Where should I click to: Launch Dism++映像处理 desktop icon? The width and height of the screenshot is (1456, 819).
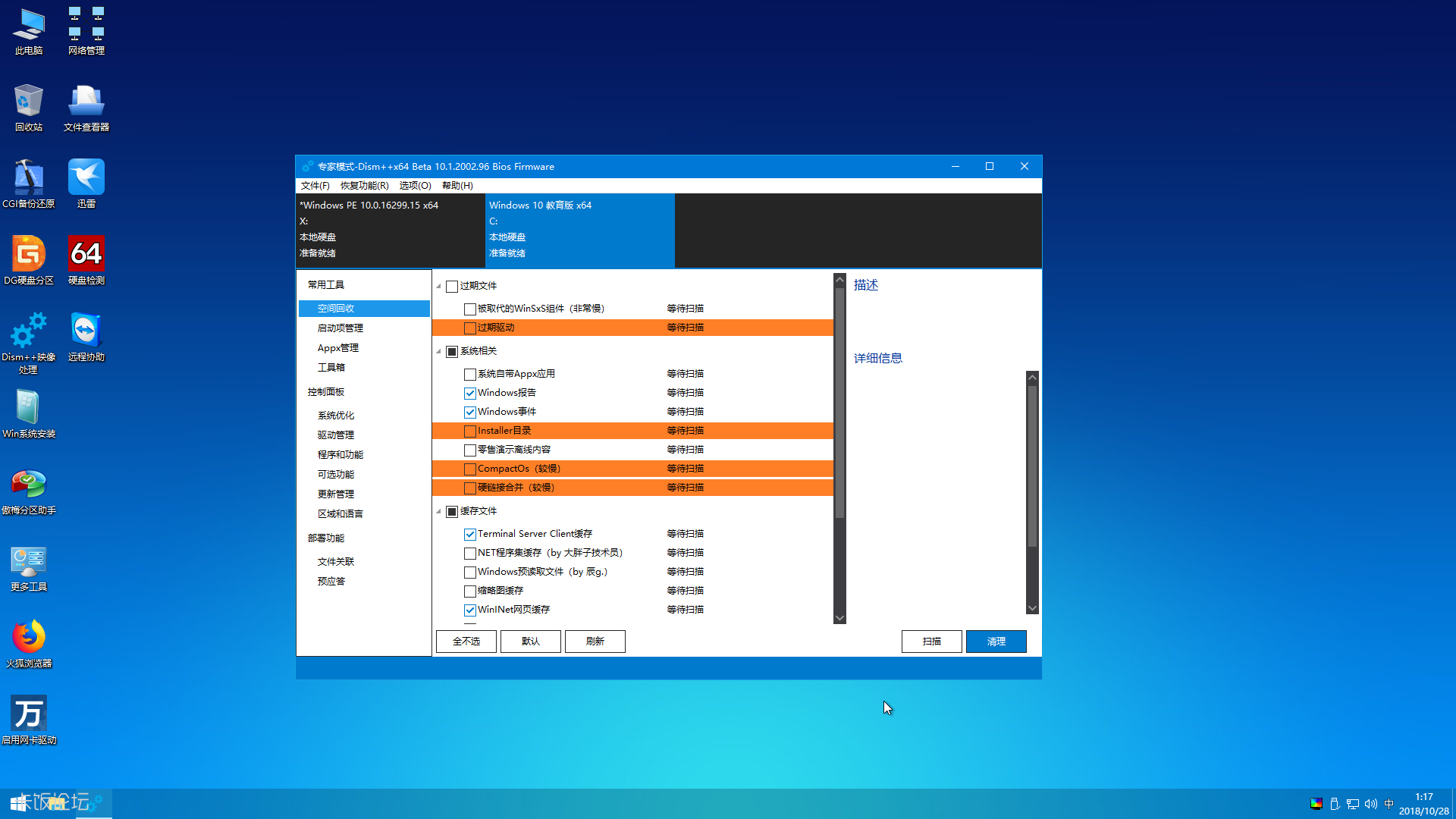[x=29, y=343]
